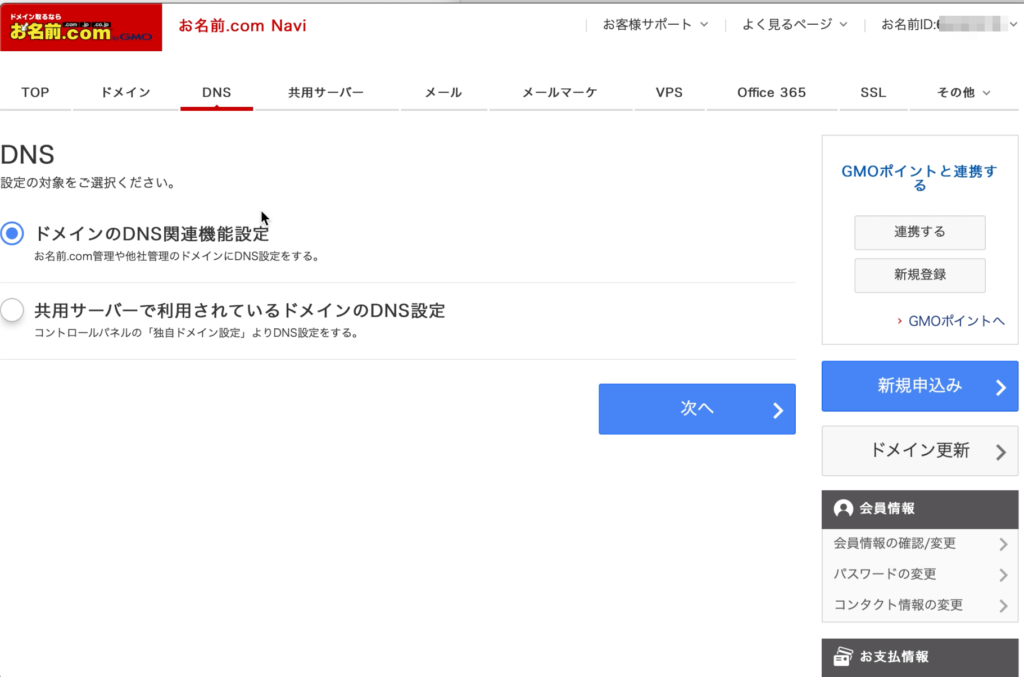The width and height of the screenshot is (1024, 677).
Task: Select ドメインのDNS関連機能設定 radio option
Action: [x=12, y=234]
